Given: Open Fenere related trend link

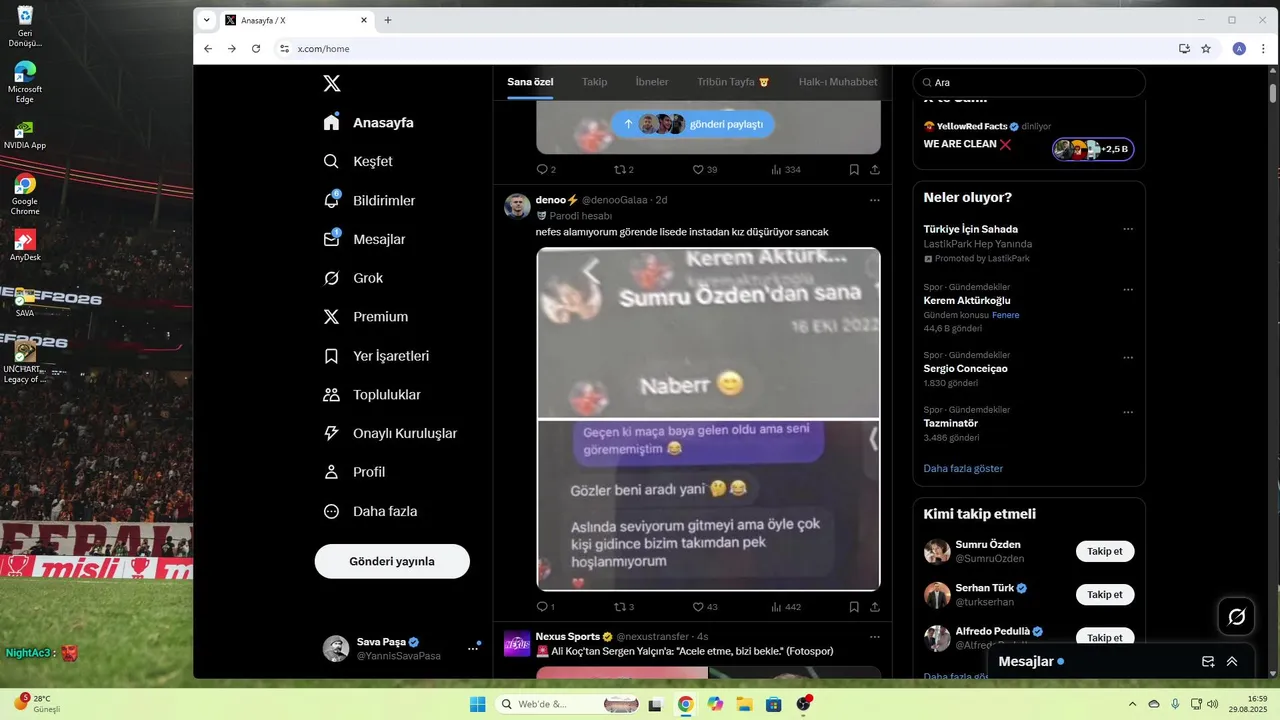Looking at the screenshot, I should pyautogui.click(x=1005, y=315).
